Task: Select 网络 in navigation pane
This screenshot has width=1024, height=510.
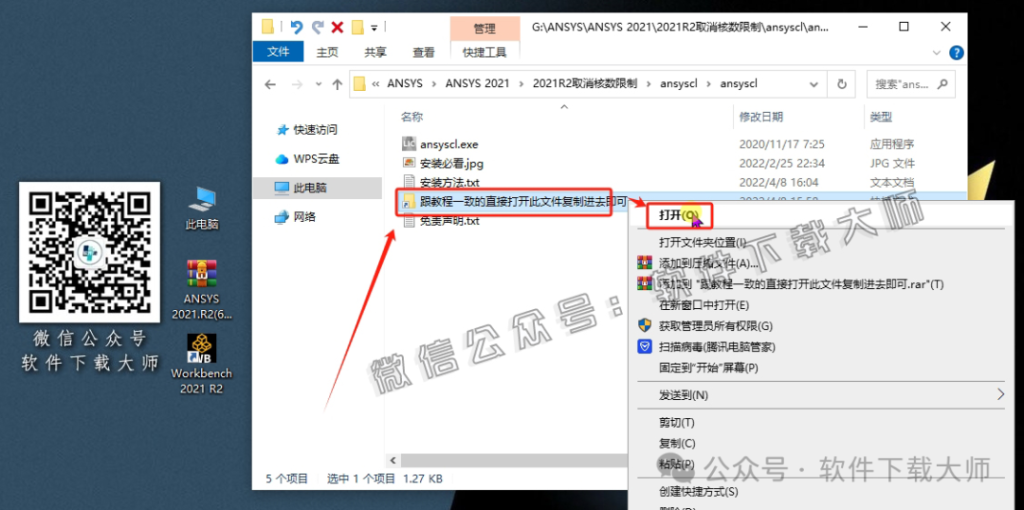Action: tap(296, 217)
